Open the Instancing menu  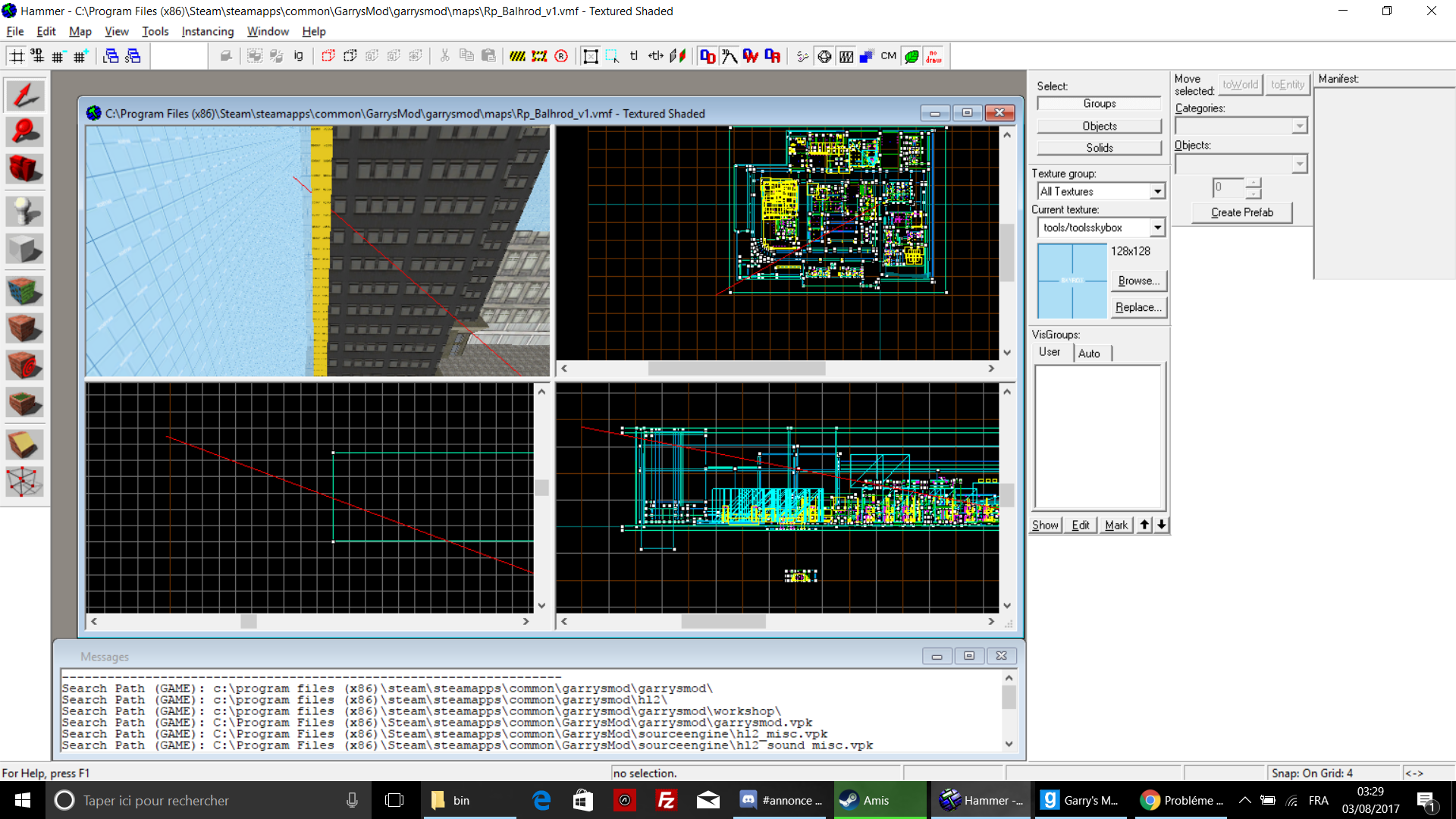pos(208,31)
